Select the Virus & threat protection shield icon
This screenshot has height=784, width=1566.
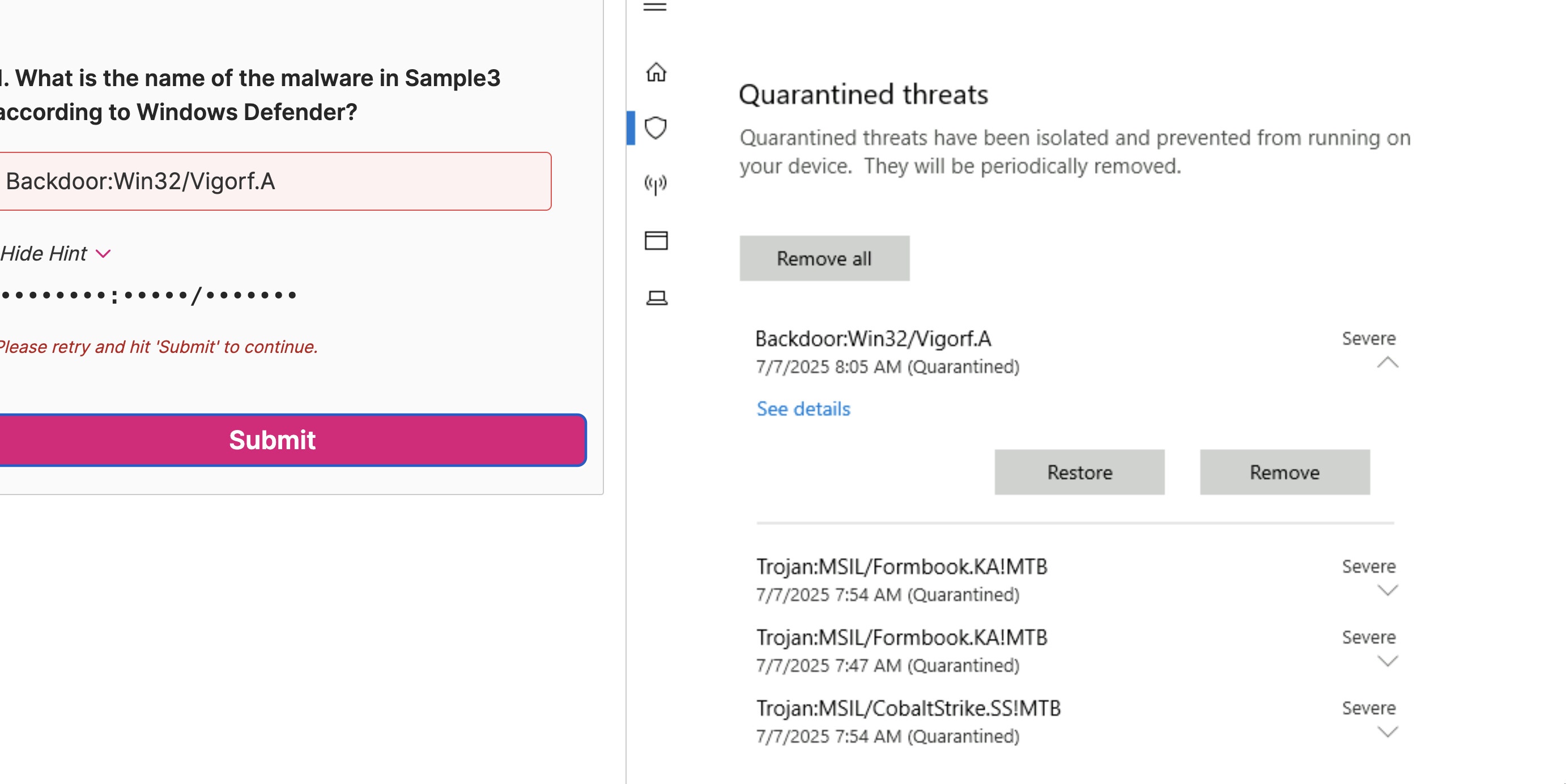tap(656, 128)
